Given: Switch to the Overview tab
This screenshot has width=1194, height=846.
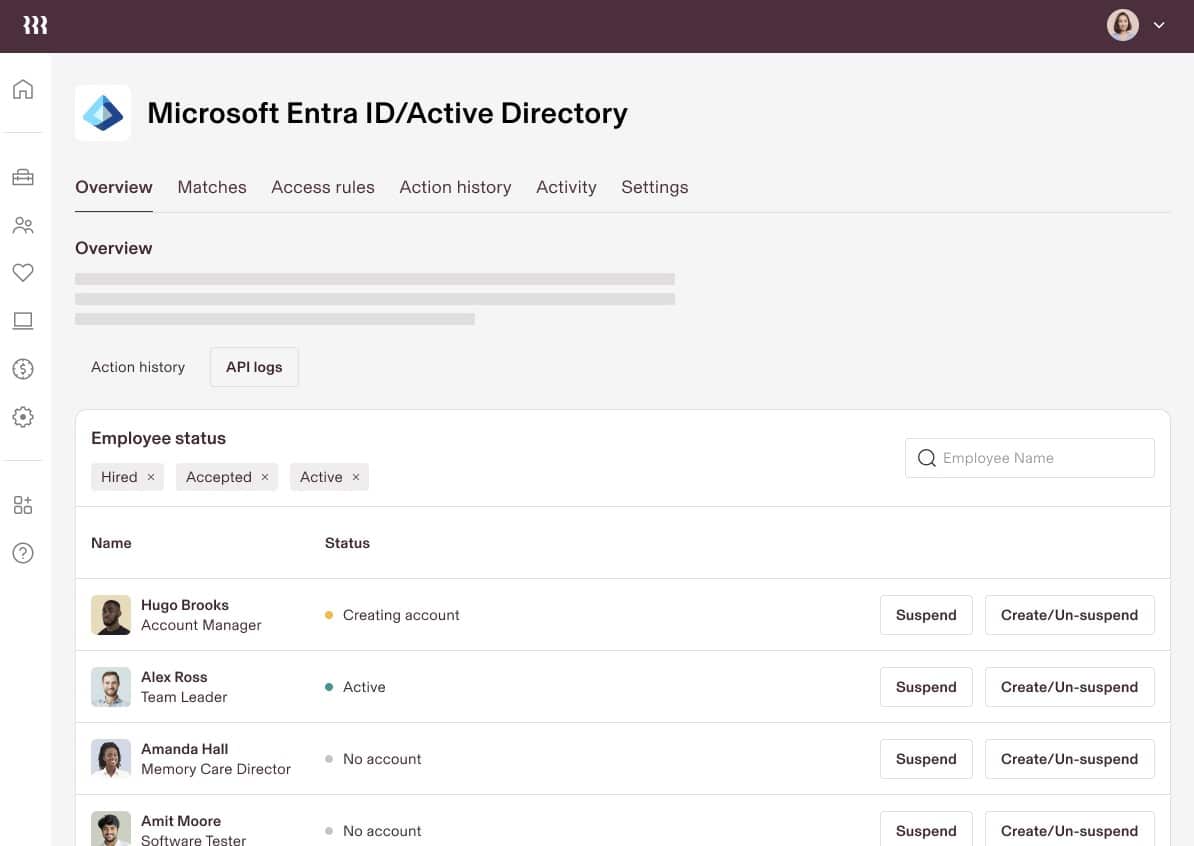Looking at the screenshot, I should [113, 187].
